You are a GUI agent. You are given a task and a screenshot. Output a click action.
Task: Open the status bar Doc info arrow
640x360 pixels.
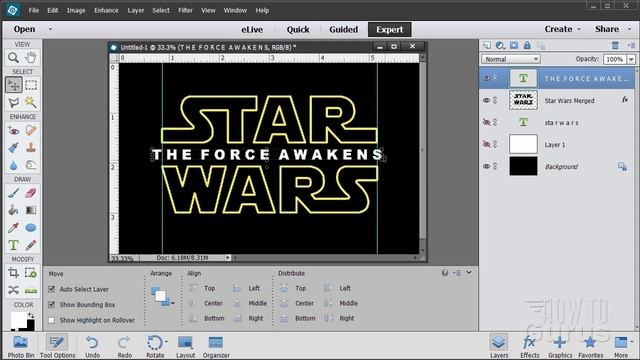[x=228, y=258]
